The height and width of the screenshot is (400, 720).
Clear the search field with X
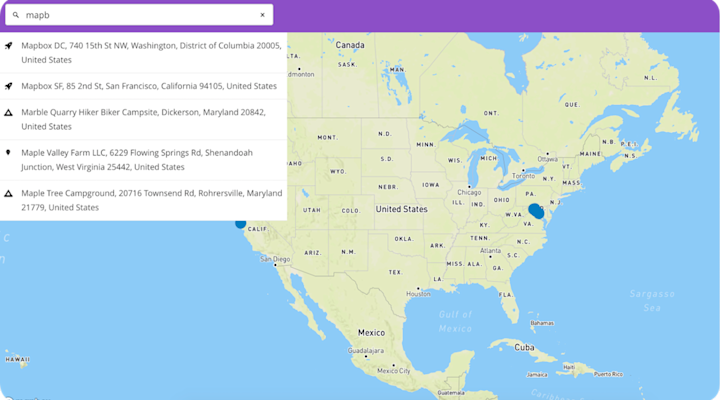tap(263, 15)
